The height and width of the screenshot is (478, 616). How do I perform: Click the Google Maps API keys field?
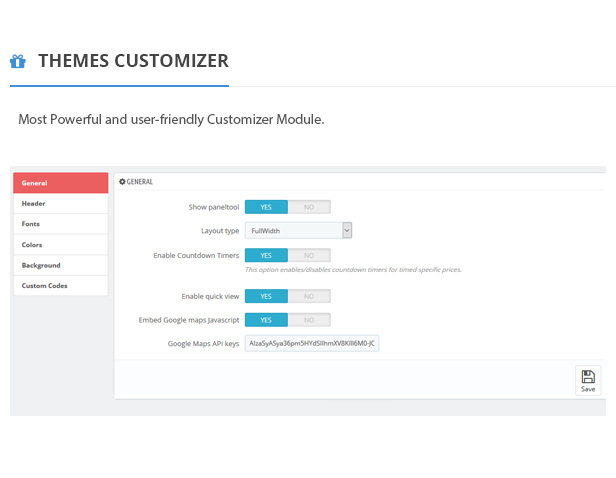(312, 343)
